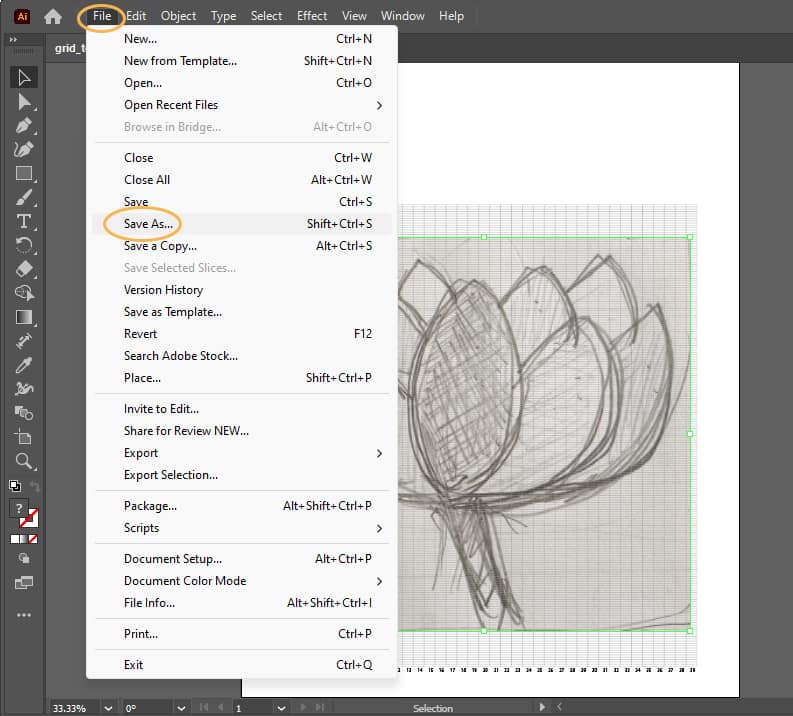Open the zoom level dropdown
Image resolution: width=793 pixels, height=716 pixels.
pyautogui.click(x=108, y=708)
